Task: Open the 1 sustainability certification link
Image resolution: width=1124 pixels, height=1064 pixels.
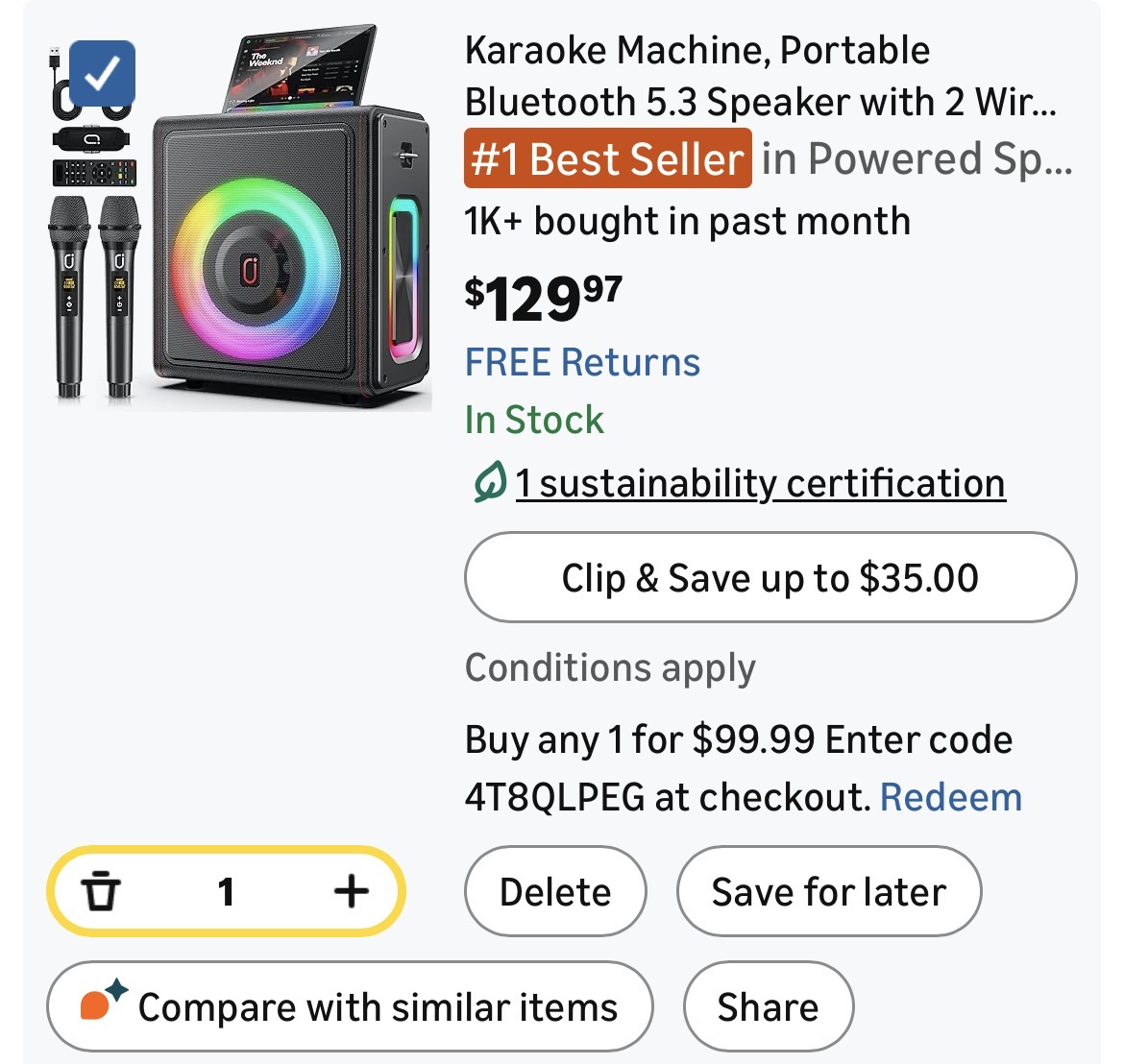Action: click(760, 483)
